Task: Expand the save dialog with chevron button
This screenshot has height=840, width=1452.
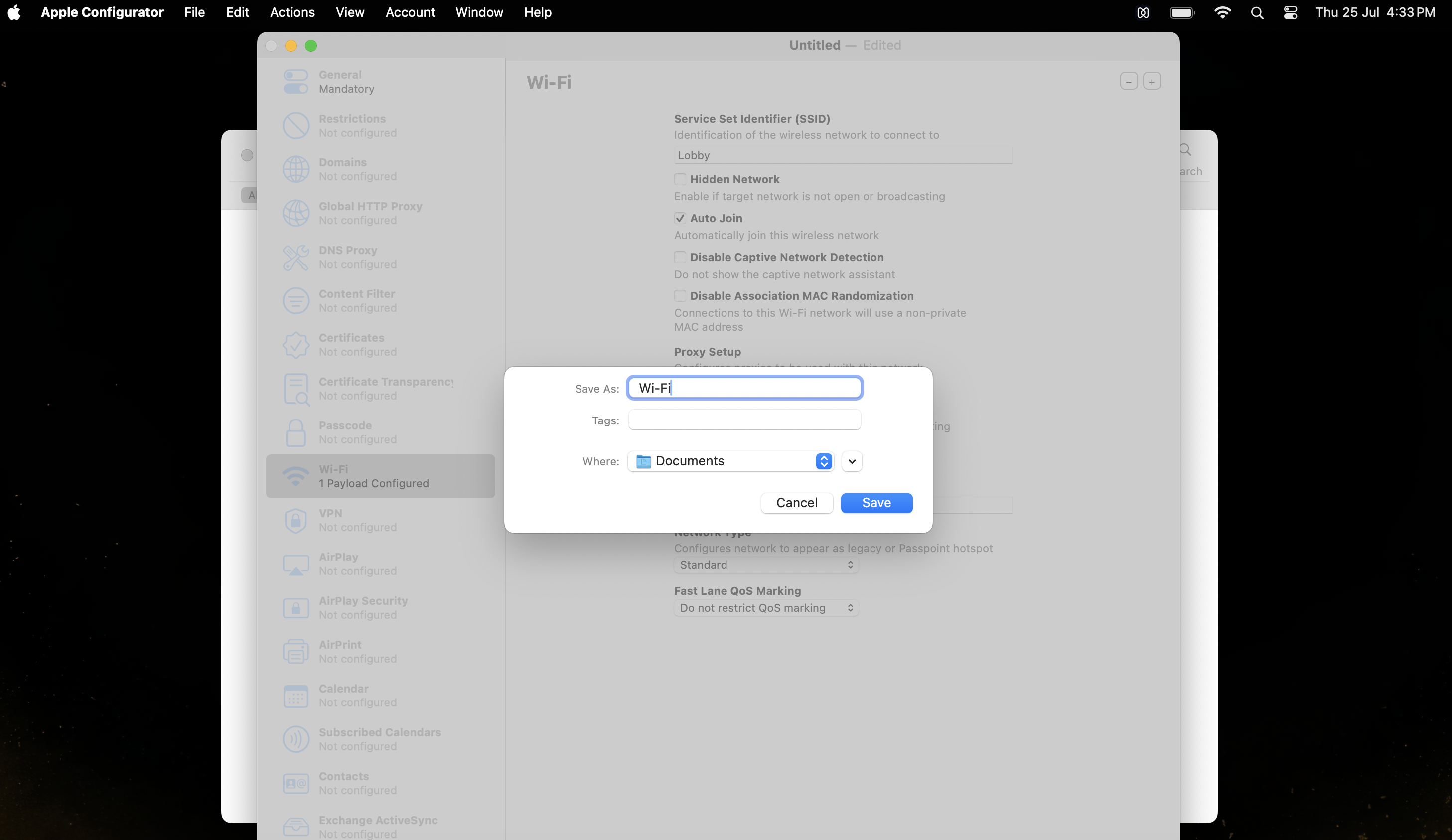Action: coord(852,461)
